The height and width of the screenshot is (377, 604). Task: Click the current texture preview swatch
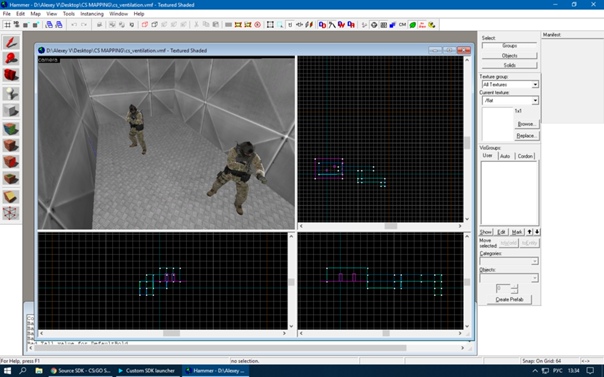click(497, 124)
